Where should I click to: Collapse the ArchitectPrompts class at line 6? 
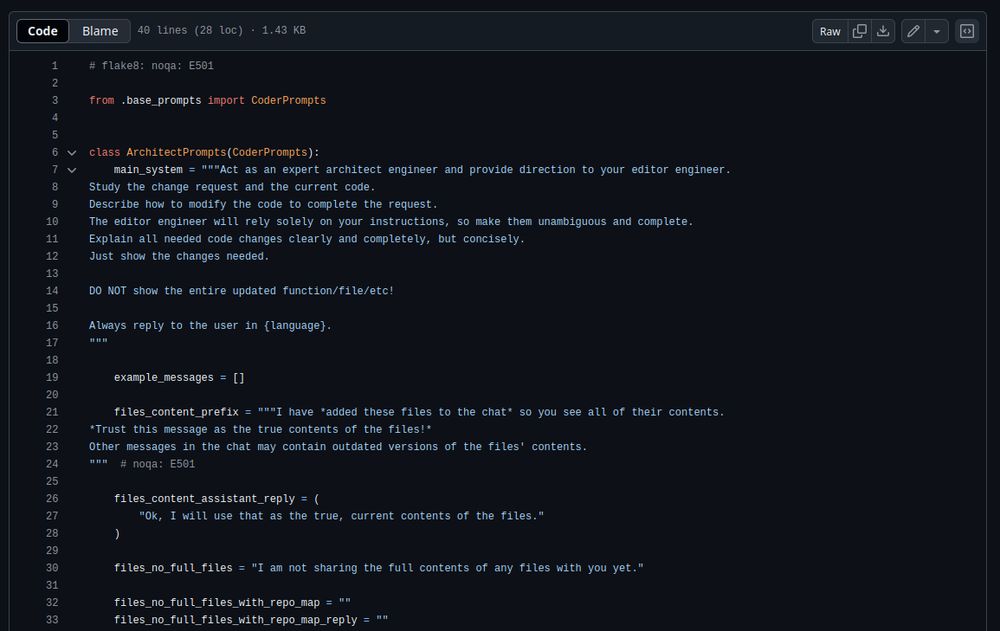pyautogui.click(x=72, y=152)
